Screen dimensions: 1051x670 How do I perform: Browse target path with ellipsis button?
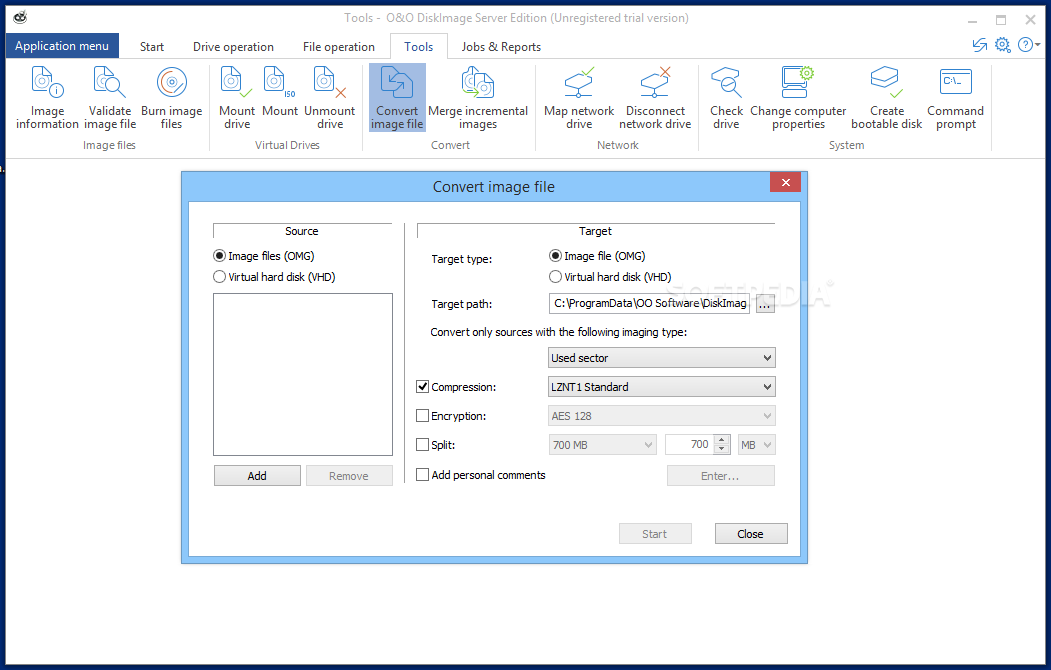765,304
